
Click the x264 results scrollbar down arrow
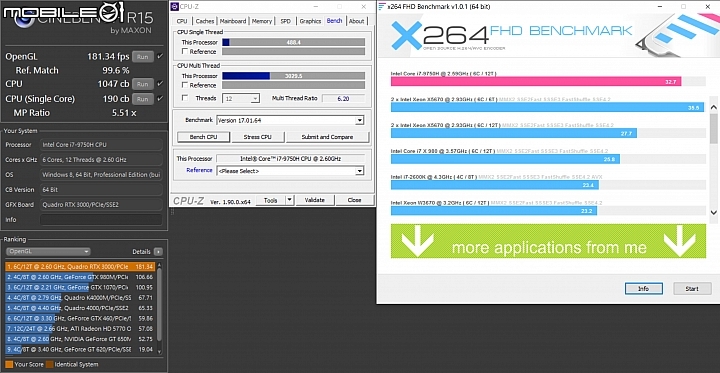tap(713, 212)
